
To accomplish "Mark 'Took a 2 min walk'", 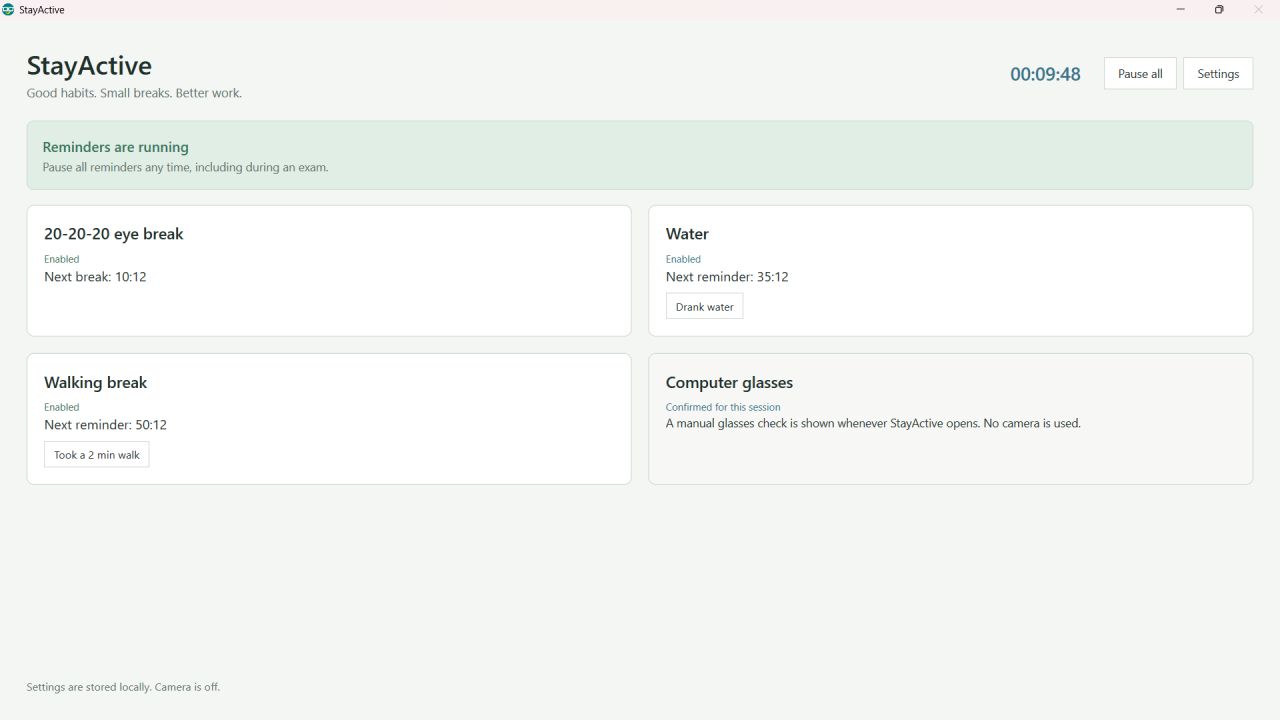I will pyautogui.click(x=96, y=455).
